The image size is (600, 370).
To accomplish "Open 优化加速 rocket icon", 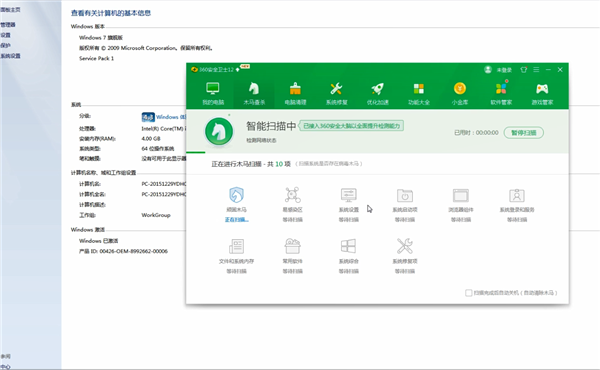I will [x=378, y=93].
